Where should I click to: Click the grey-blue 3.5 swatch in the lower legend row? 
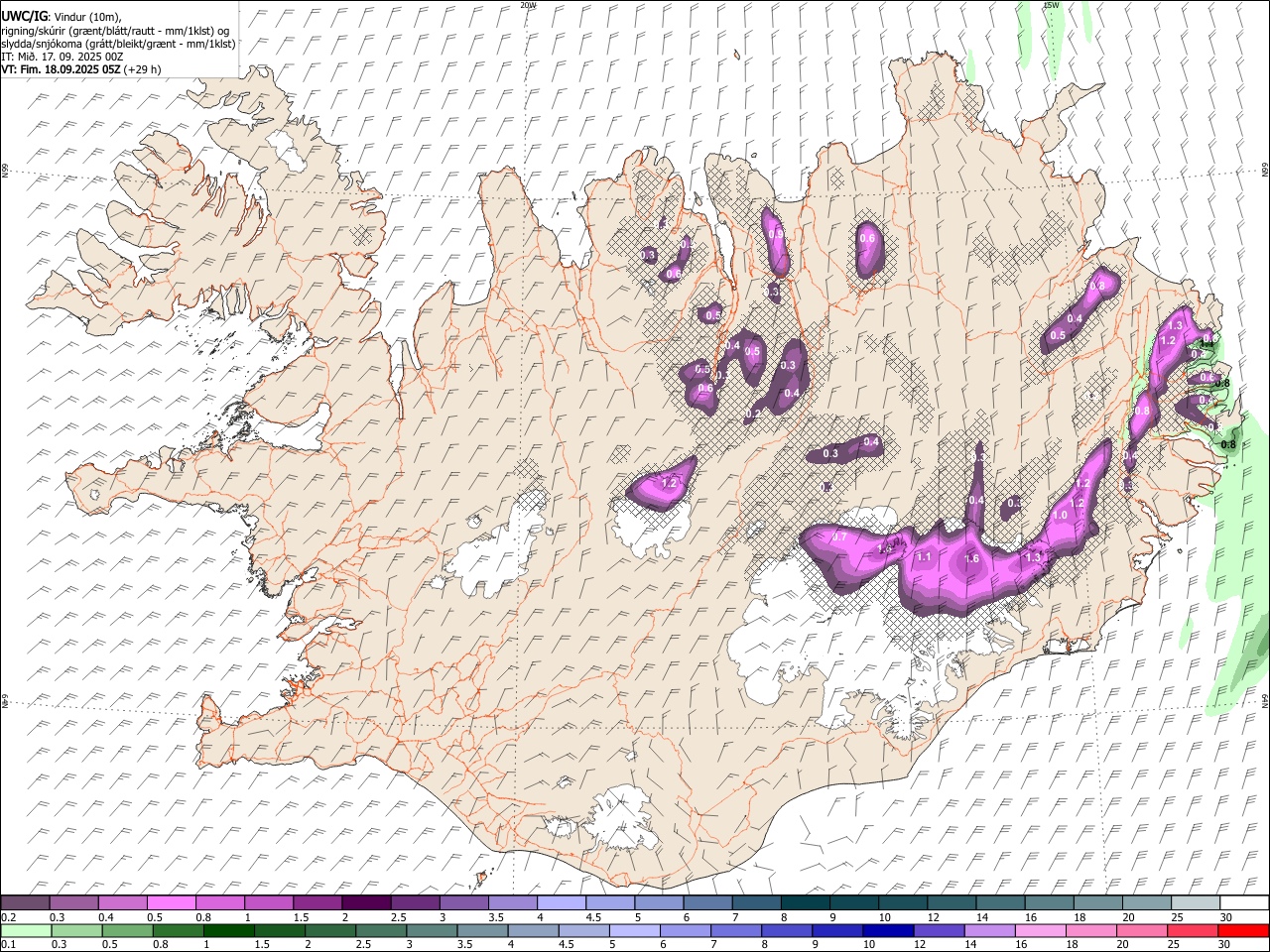[x=483, y=930]
